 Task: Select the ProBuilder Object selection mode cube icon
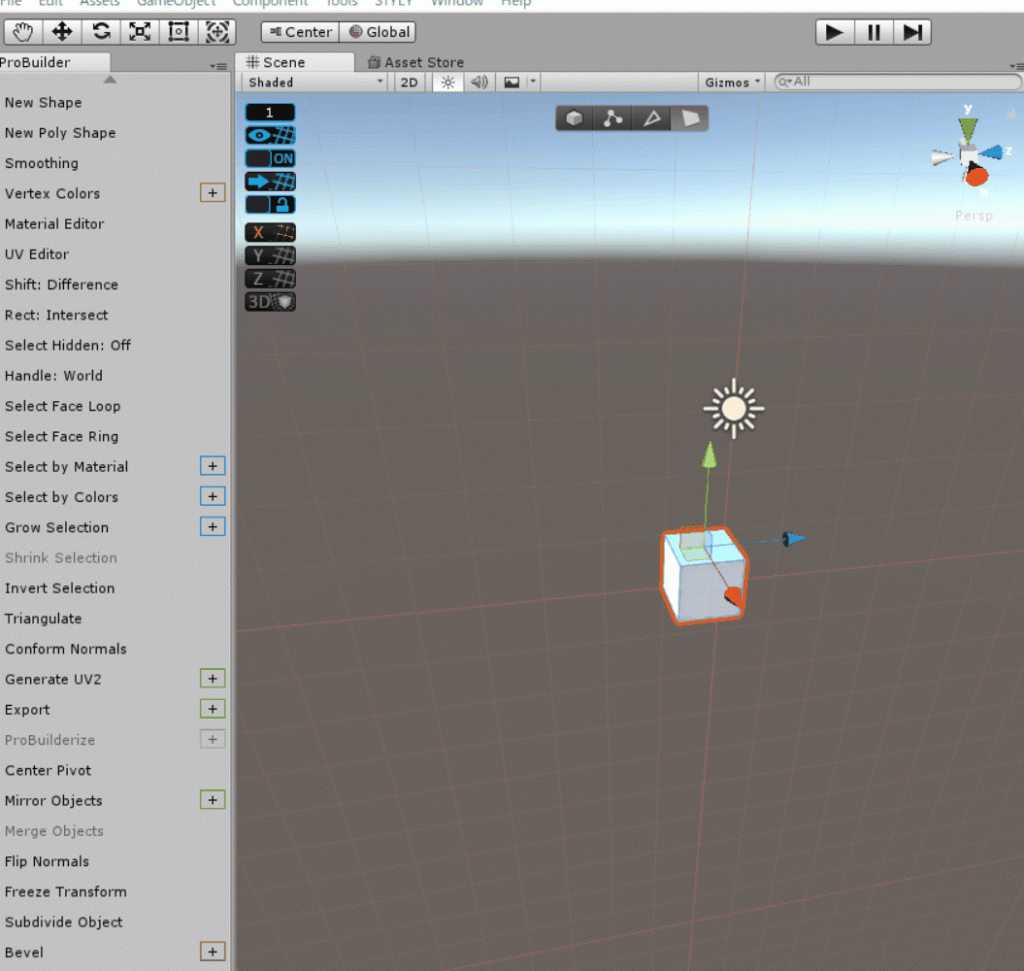(x=573, y=118)
